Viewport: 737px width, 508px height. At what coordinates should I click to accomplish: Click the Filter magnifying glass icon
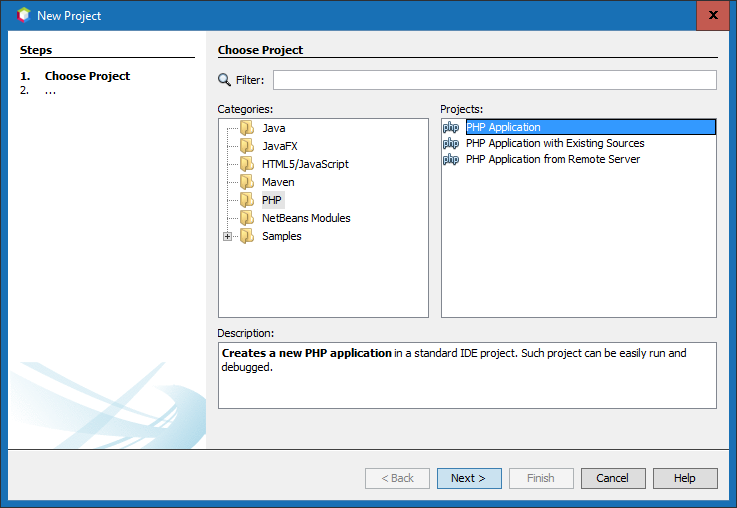[x=224, y=80]
